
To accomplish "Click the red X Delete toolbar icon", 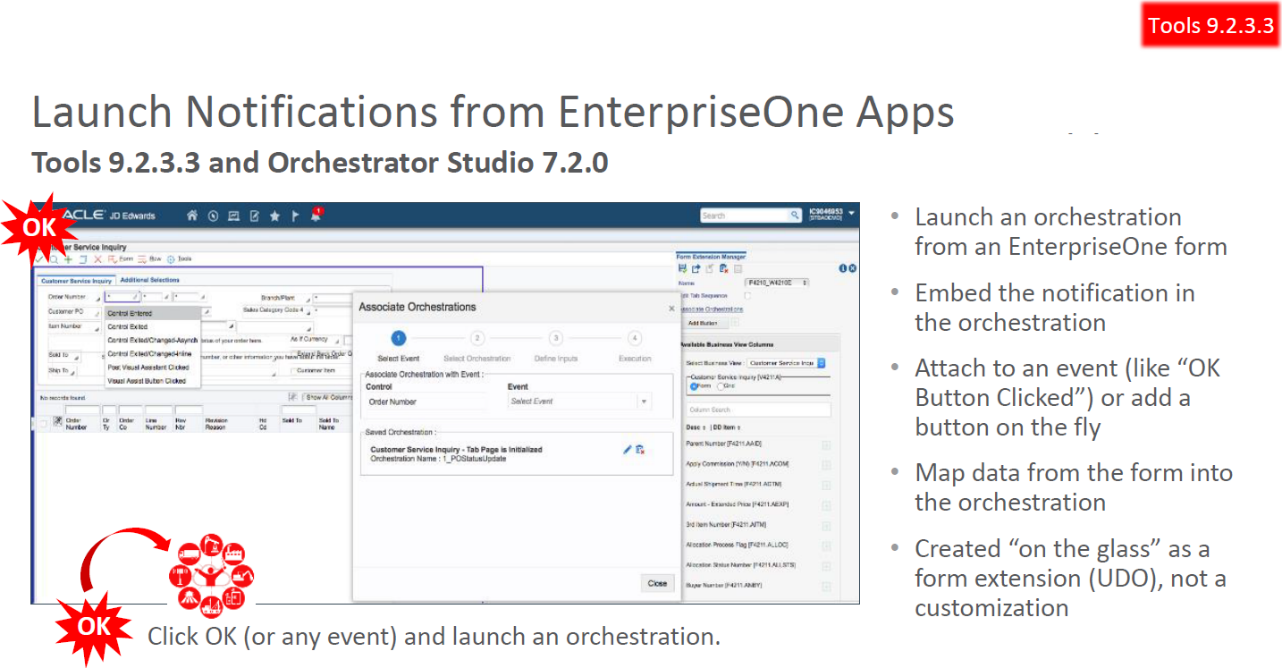I will click(x=97, y=259).
